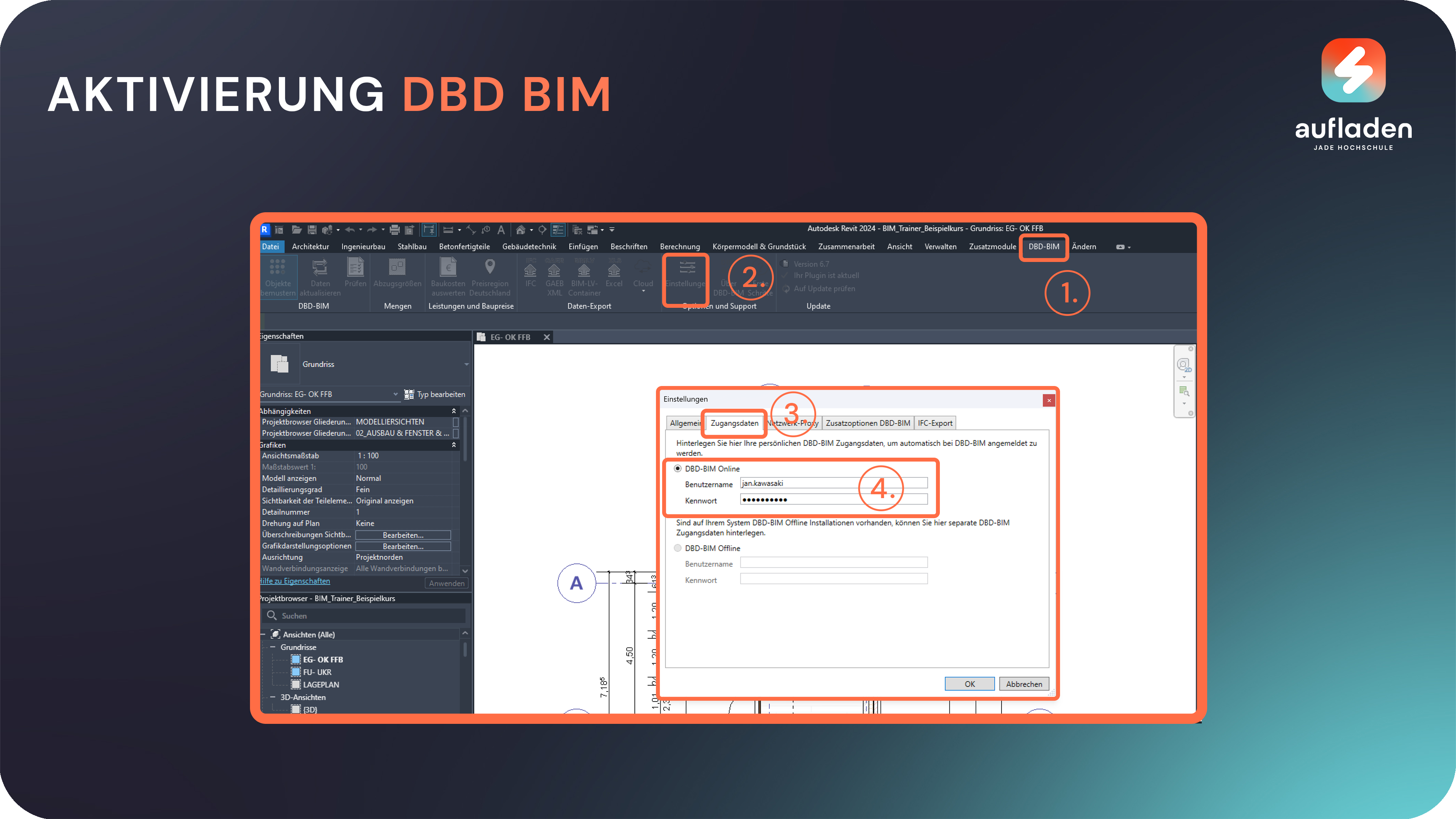Viewport: 1456px width, 819px height.
Task: Open the Datei menu
Action: (271, 247)
